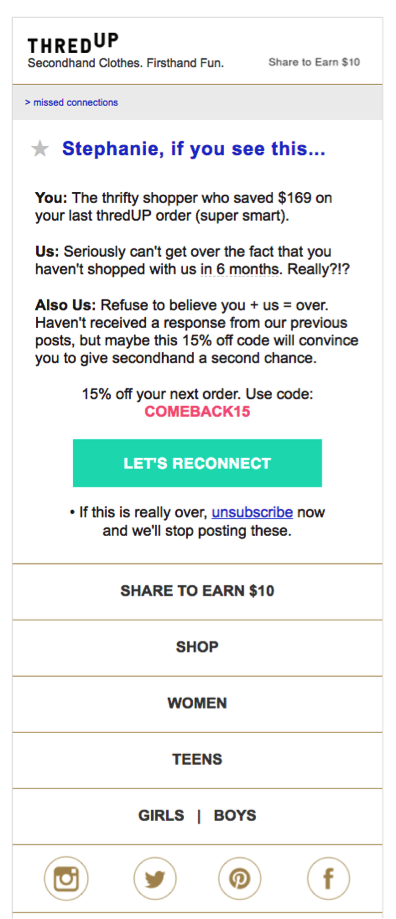The image size is (396, 919).
Task: Choose the GIRLS category
Action: point(161,816)
